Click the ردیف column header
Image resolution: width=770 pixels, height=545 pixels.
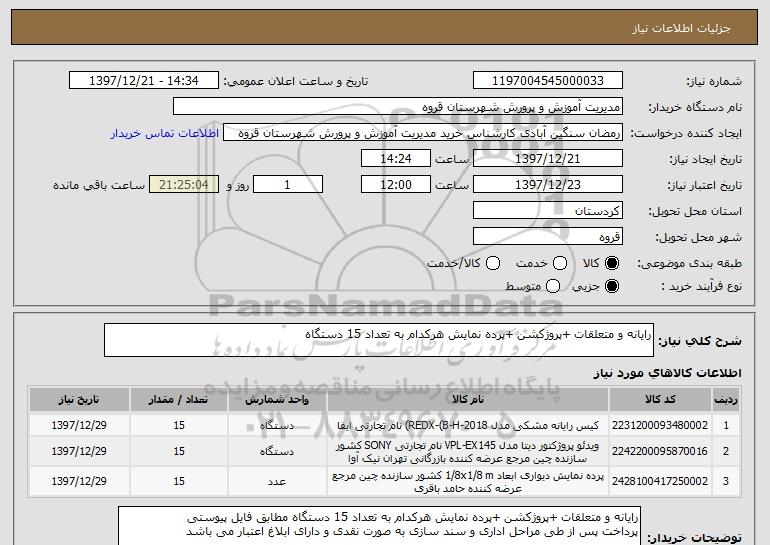coord(726,400)
